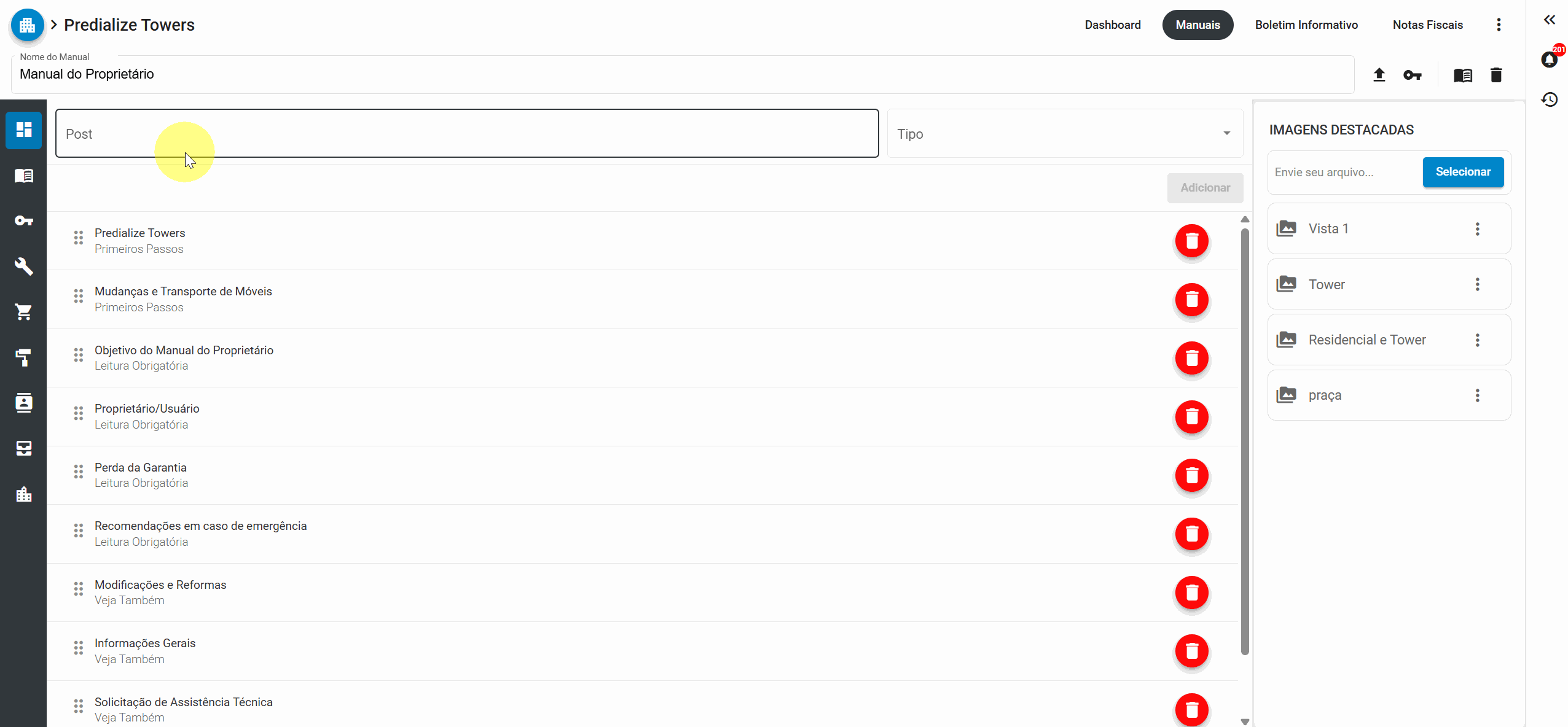Click the key icon in top toolbar

(x=1412, y=75)
